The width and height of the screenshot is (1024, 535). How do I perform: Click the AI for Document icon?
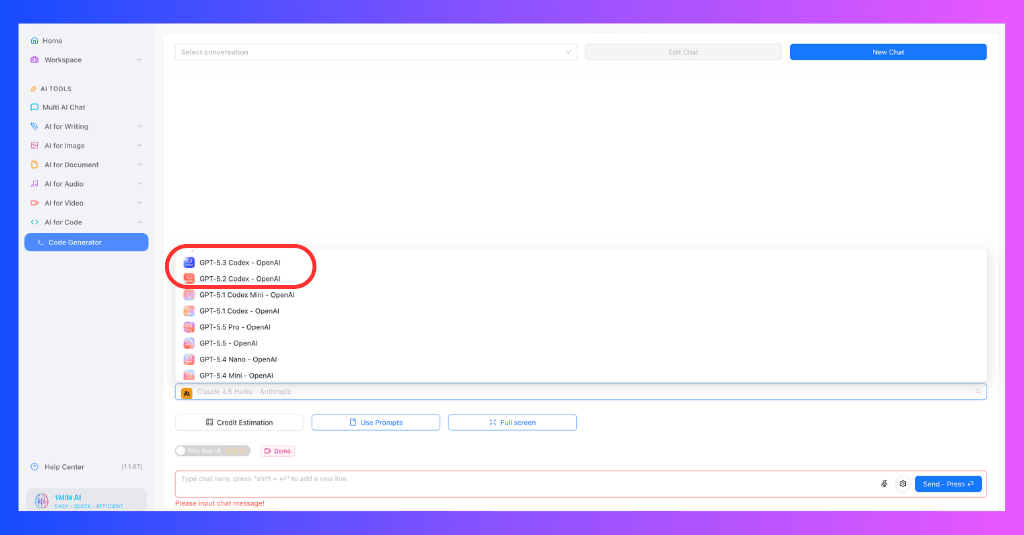[35, 165]
